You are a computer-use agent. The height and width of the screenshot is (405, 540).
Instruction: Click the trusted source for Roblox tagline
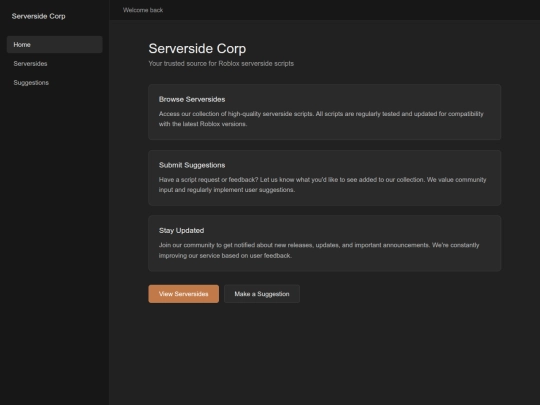pyautogui.click(x=221, y=63)
